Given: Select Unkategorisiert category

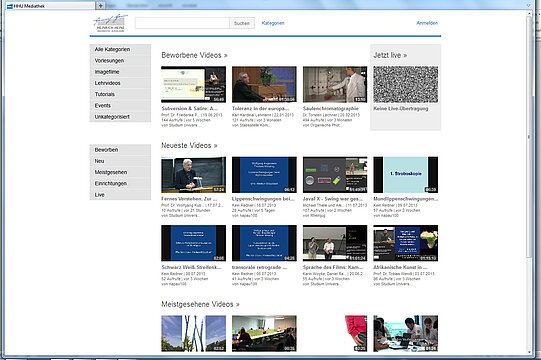Looking at the screenshot, I should tap(120, 117).
